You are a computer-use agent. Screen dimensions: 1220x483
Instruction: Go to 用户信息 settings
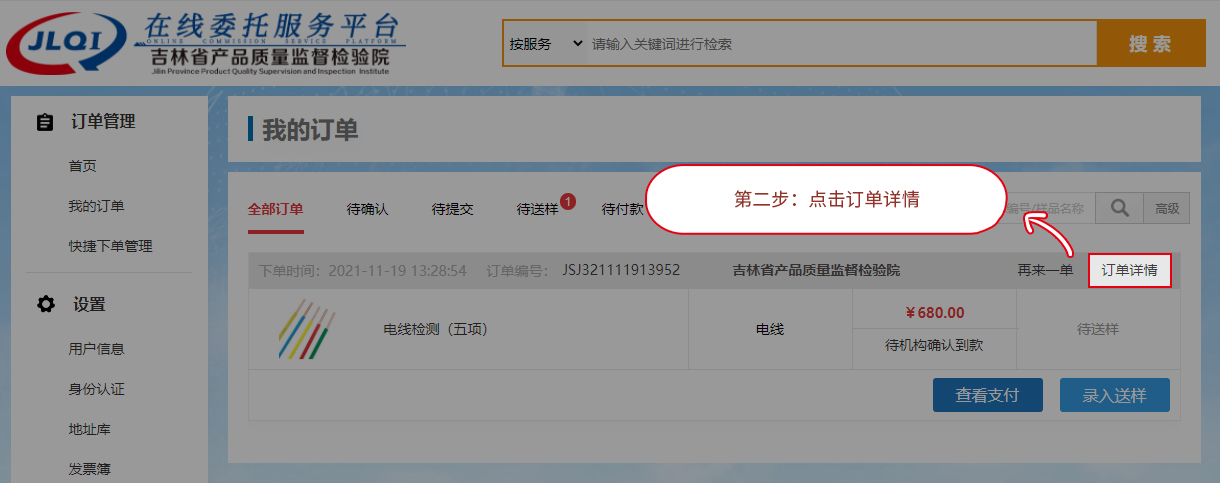click(96, 349)
